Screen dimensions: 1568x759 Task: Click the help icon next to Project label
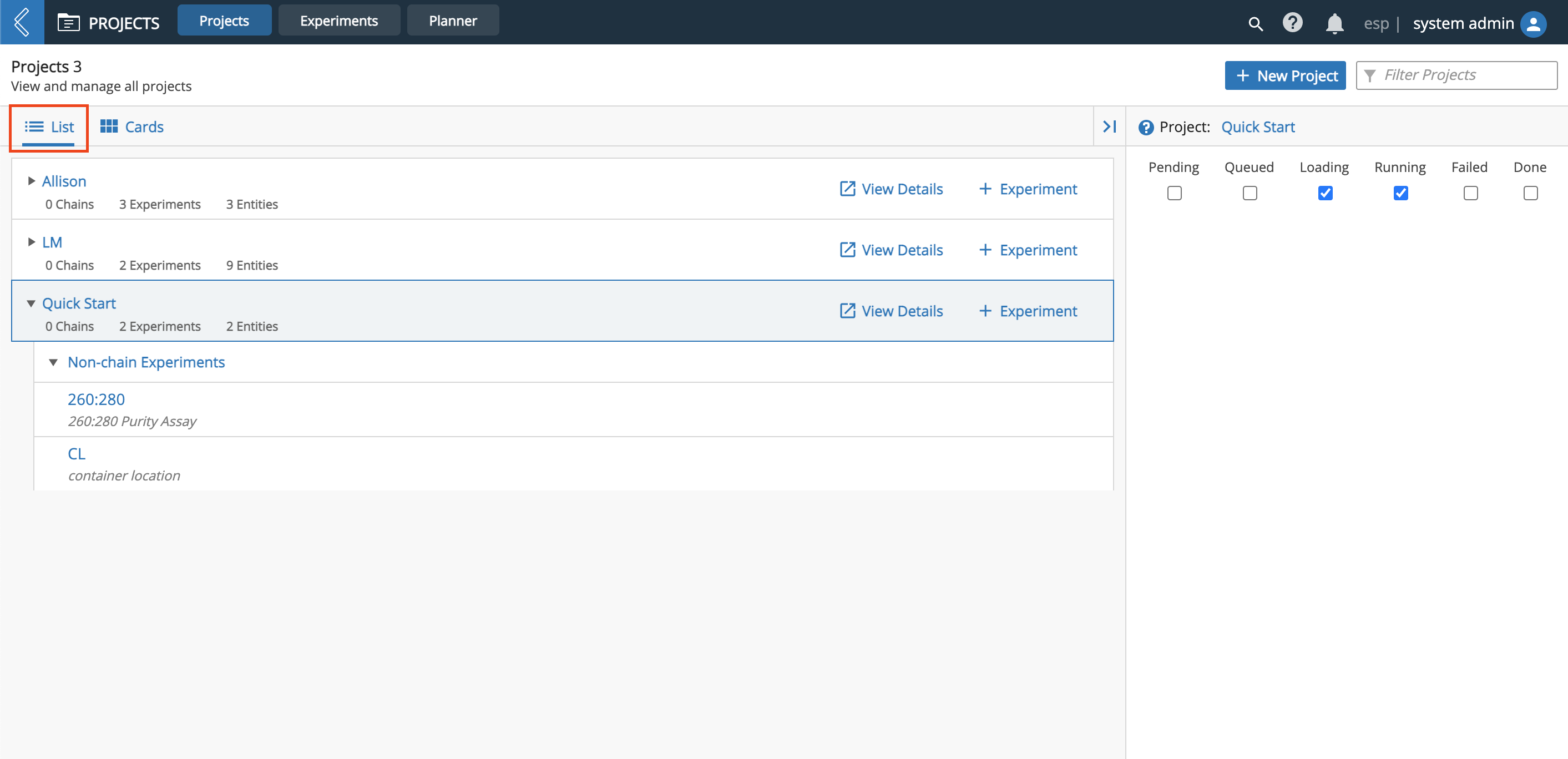click(x=1146, y=127)
